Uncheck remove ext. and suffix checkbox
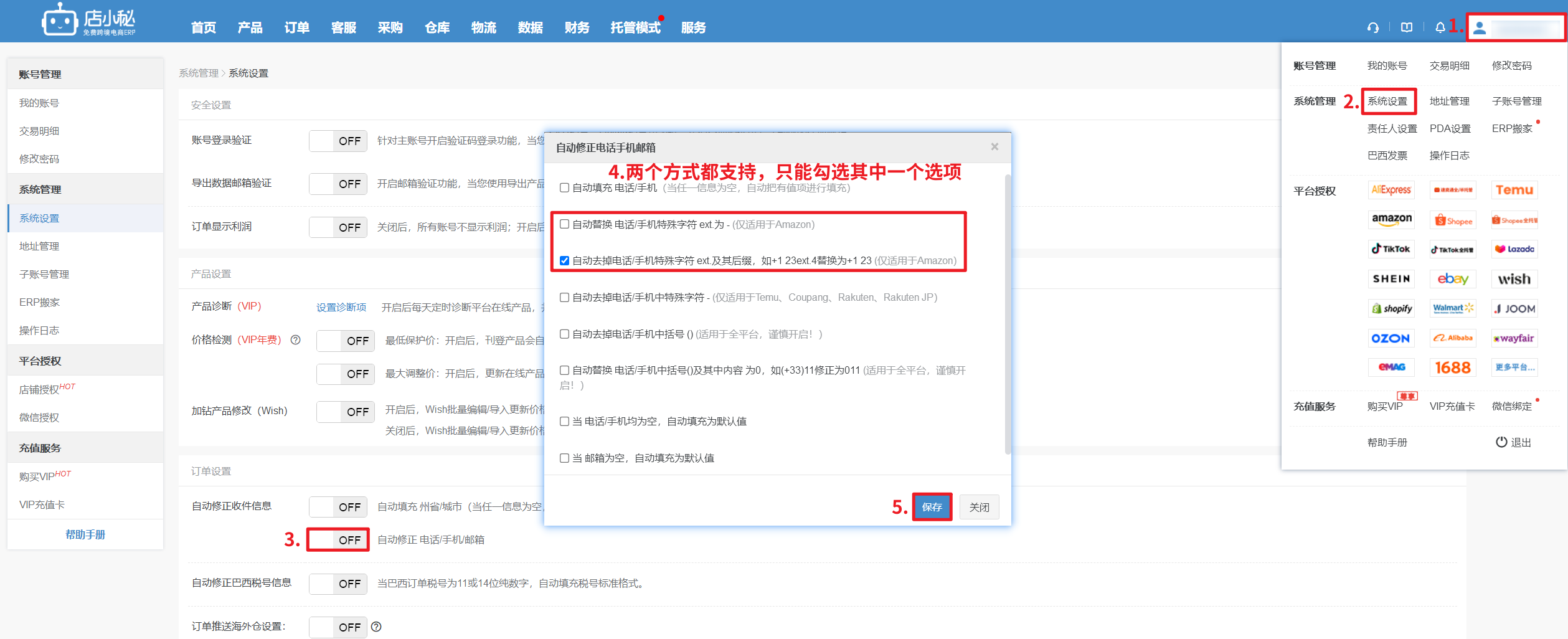 click(564, 261)
